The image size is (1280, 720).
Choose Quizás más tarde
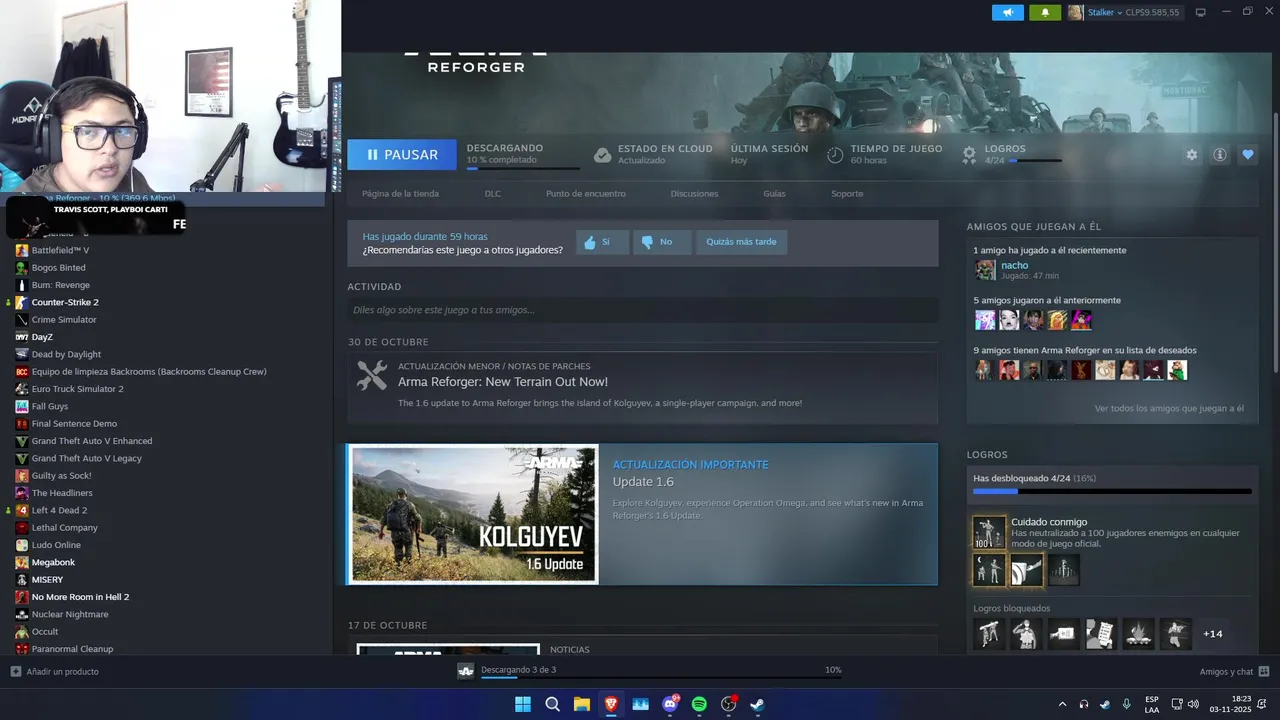(x=741, y=242)
